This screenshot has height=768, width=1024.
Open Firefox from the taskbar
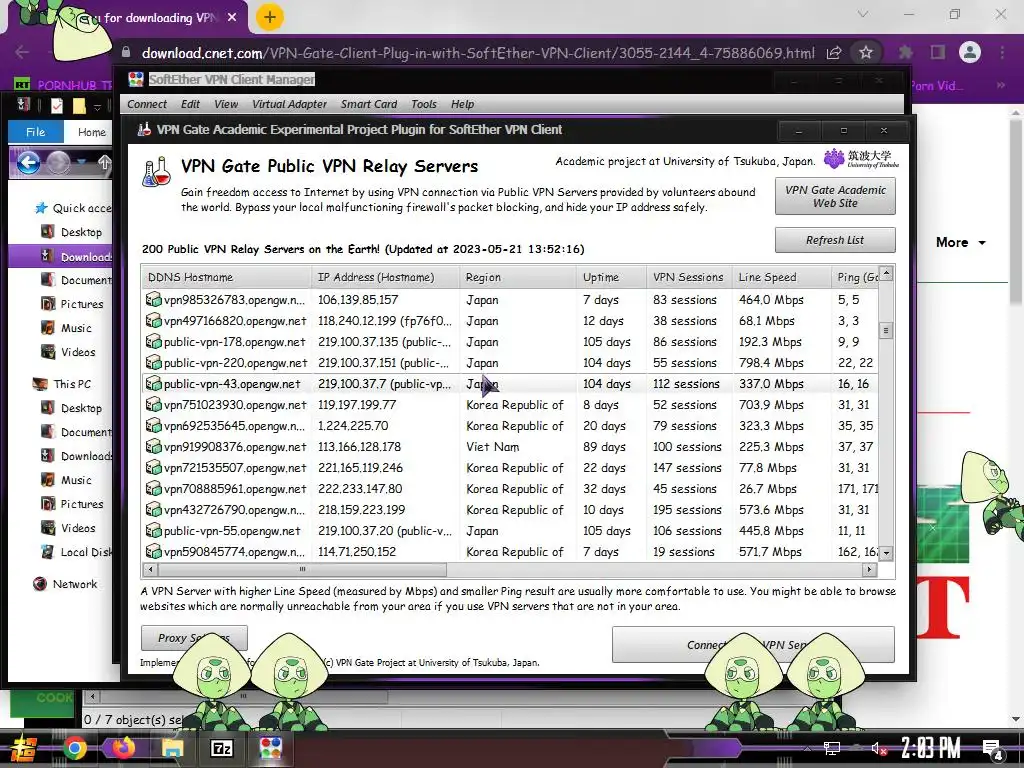pos(123,748)
